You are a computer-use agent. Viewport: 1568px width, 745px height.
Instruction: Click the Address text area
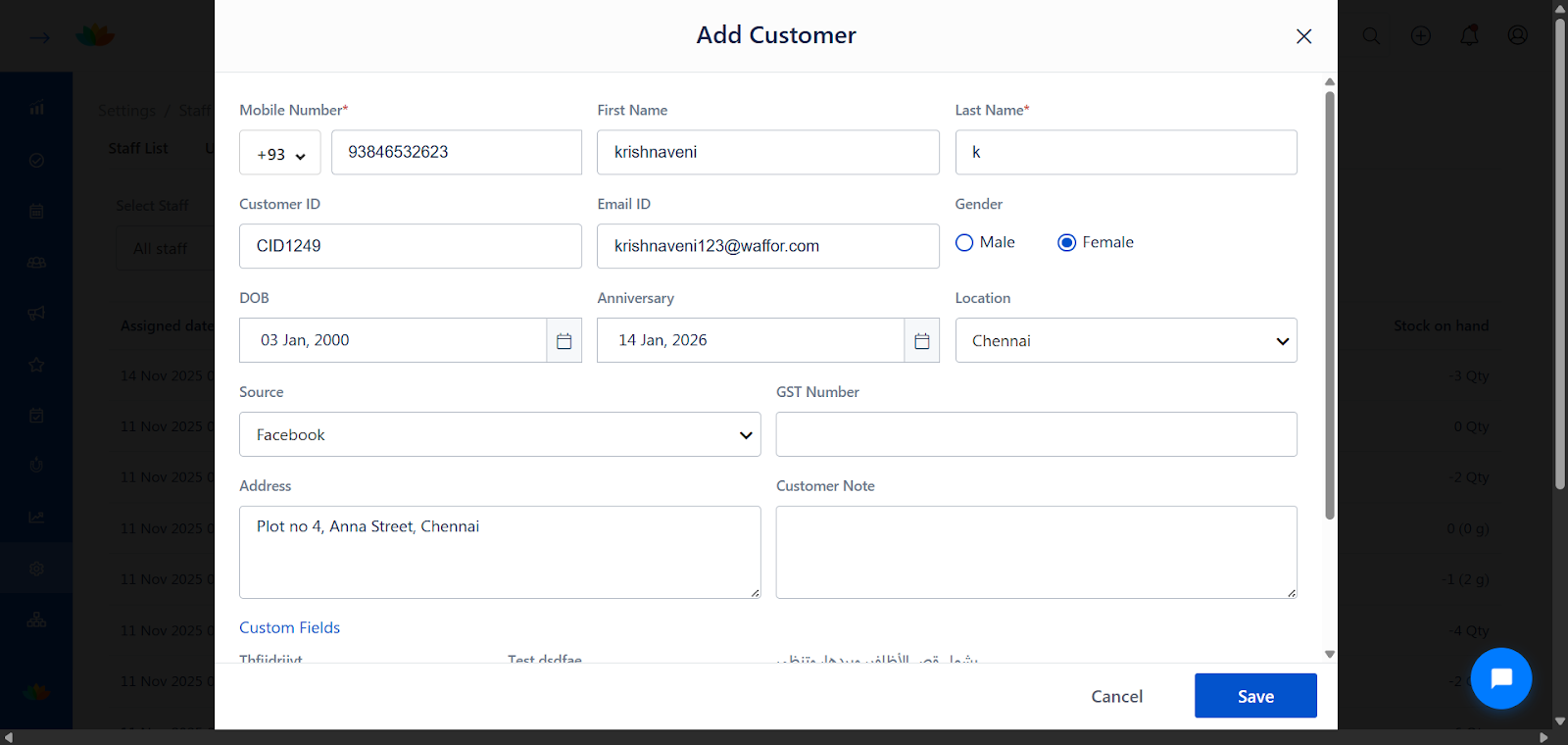pos(500,552)
